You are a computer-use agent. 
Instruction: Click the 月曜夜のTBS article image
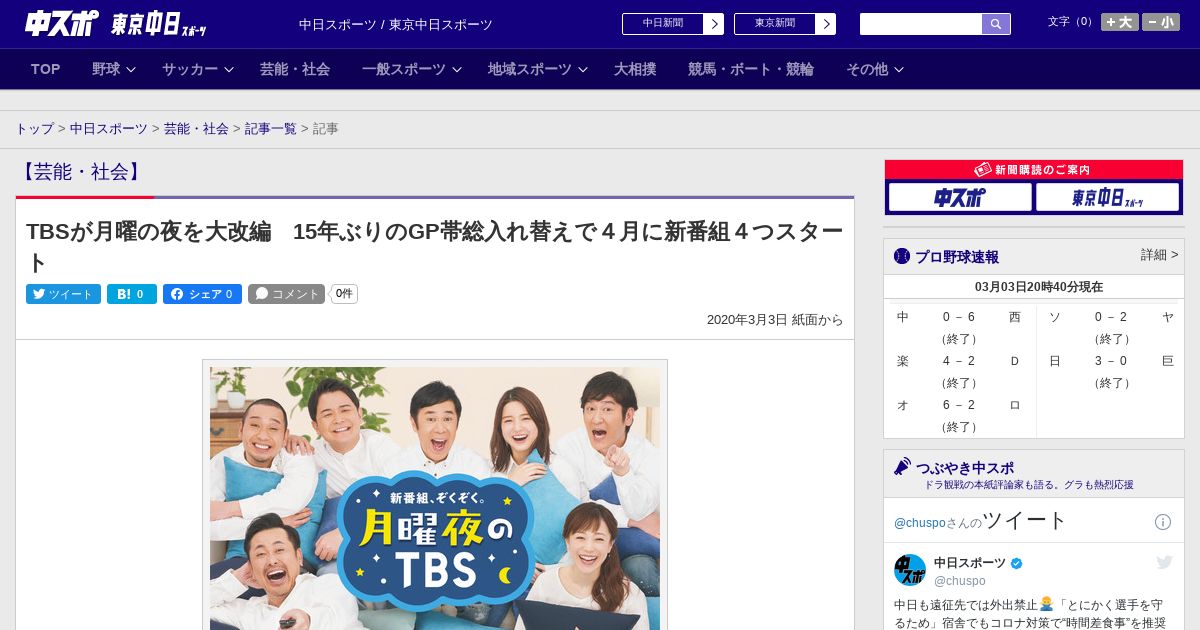pos(435,497)
